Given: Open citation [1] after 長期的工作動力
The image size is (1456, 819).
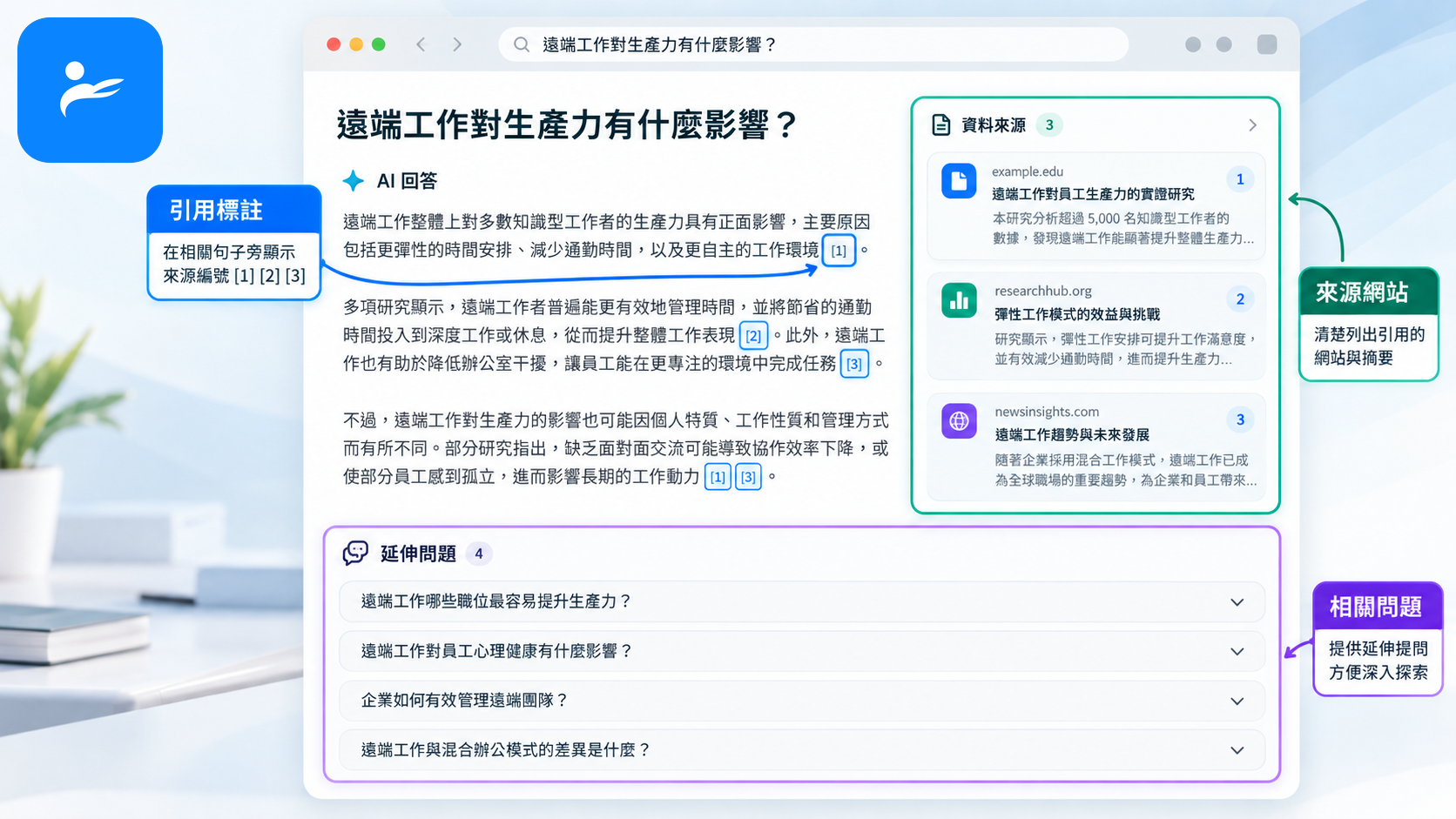Looking at the screenshot, I should pyautogui.click(x=718, y=477).
